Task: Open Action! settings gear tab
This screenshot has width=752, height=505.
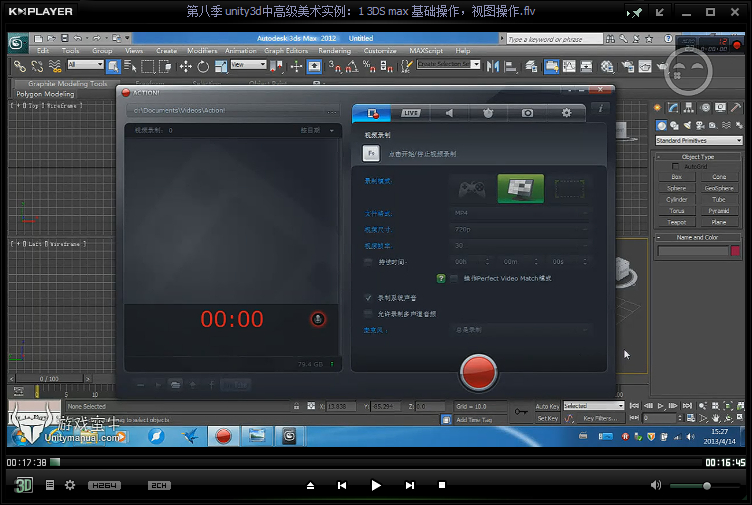Action: point(566,113)
